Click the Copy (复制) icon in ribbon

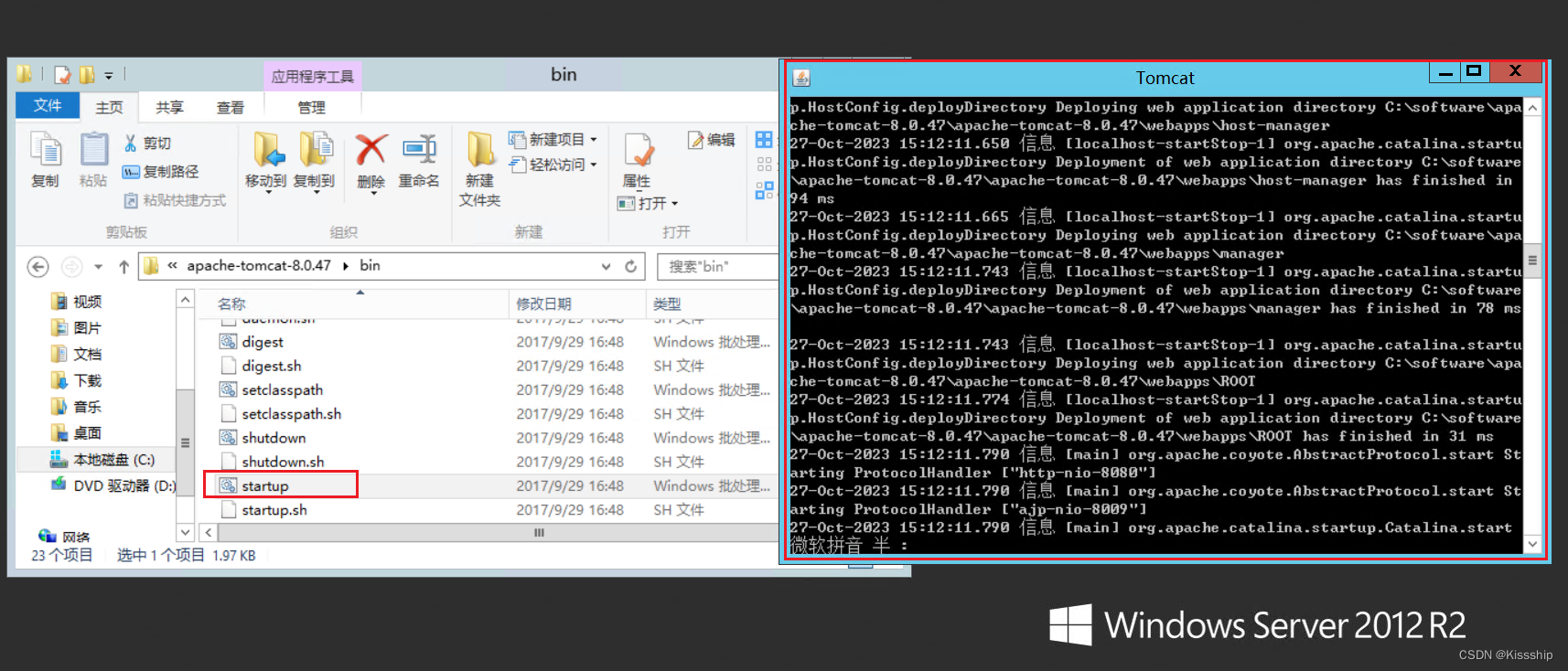[x=45, y=150]
